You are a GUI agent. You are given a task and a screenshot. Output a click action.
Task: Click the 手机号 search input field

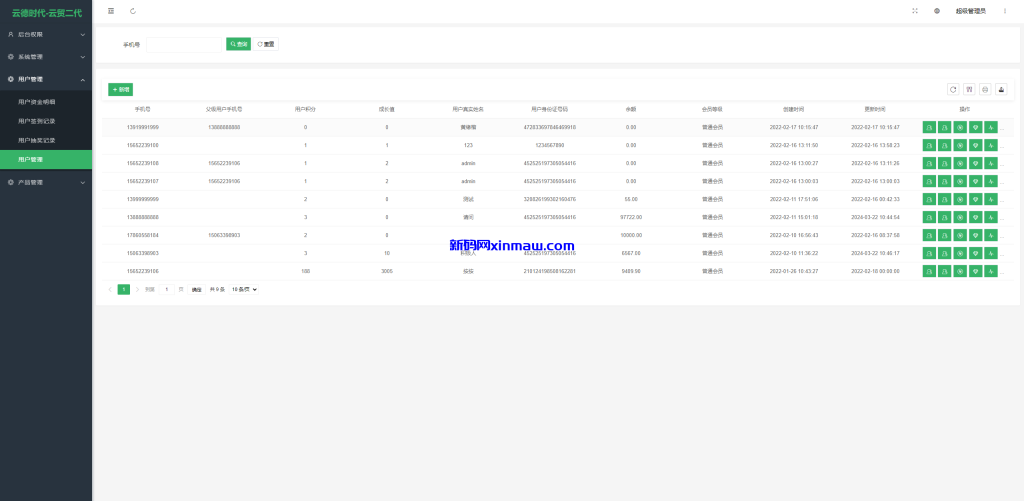point(185,44)
